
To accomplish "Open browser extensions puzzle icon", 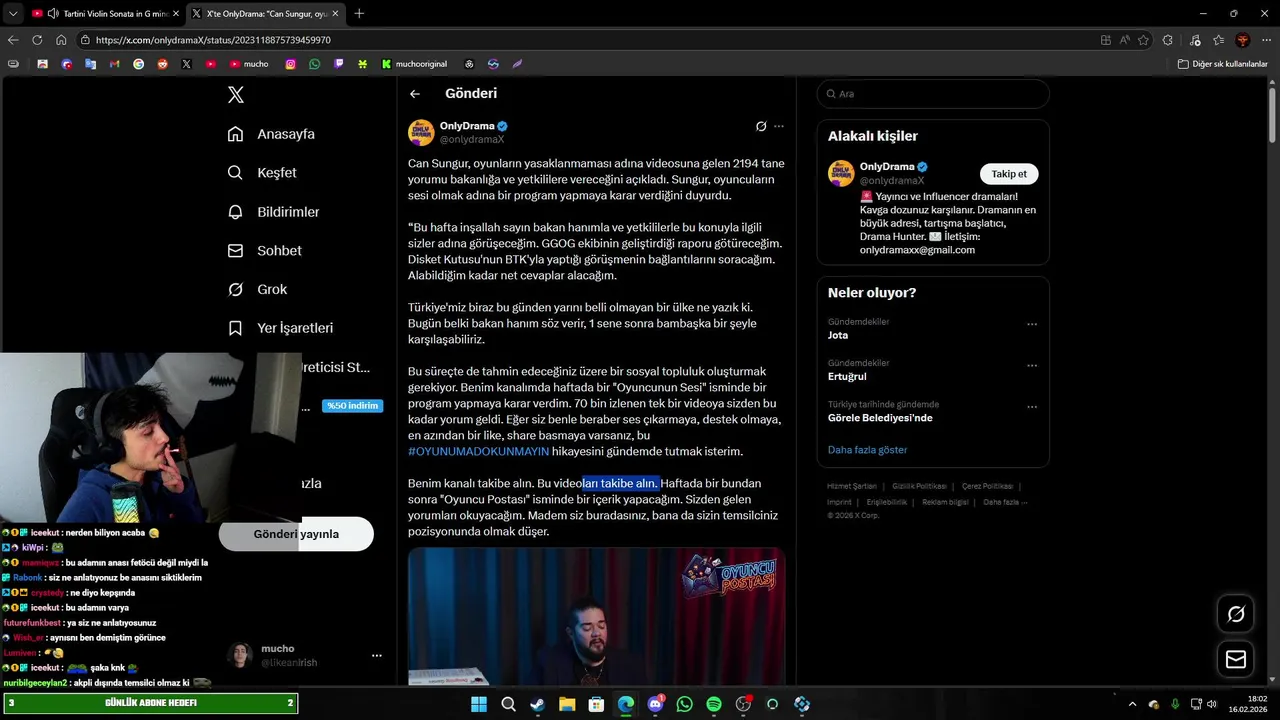I will 1168,40.
